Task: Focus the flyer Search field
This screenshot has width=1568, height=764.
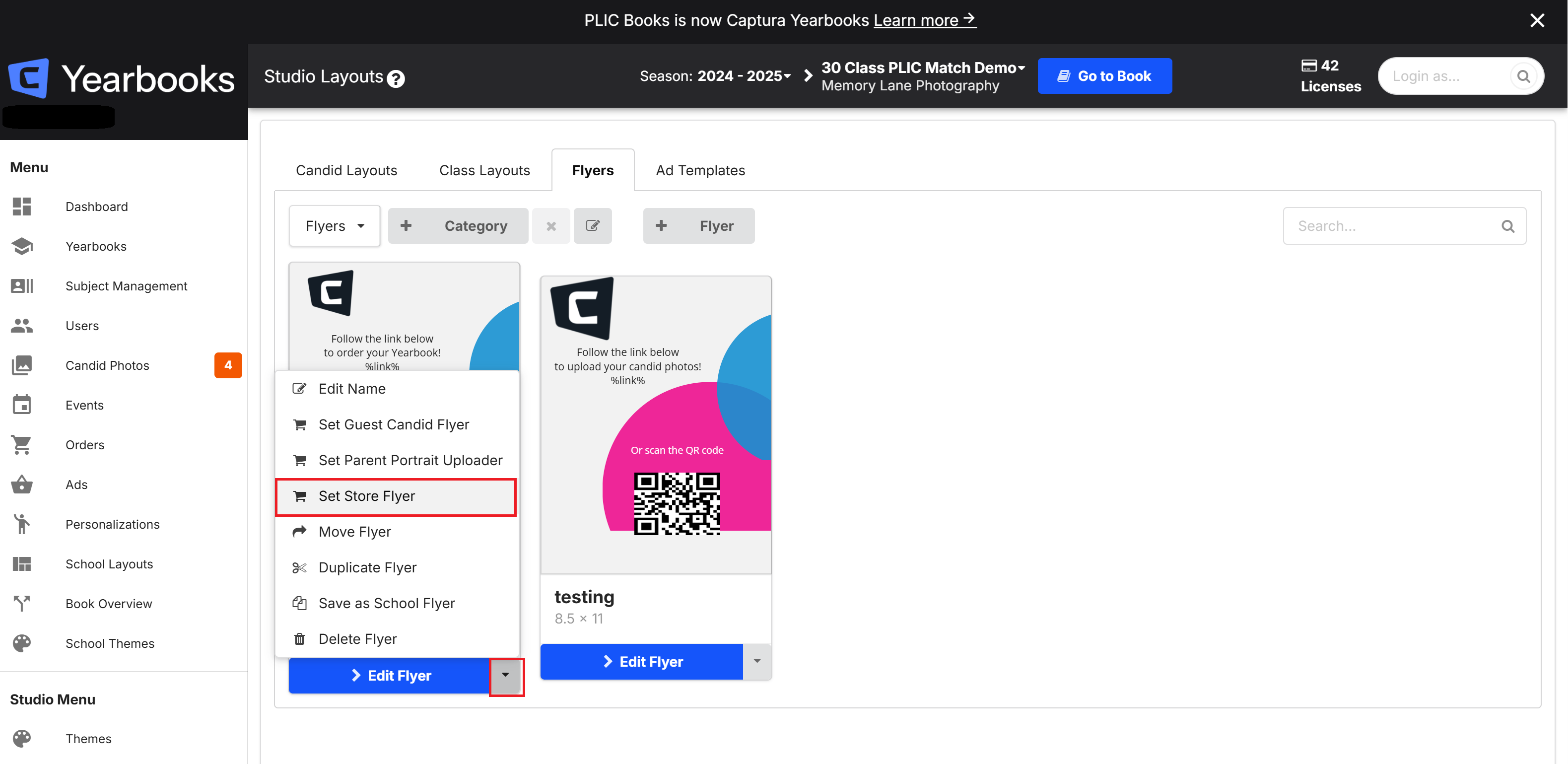Action: [x=1404, y=226]
